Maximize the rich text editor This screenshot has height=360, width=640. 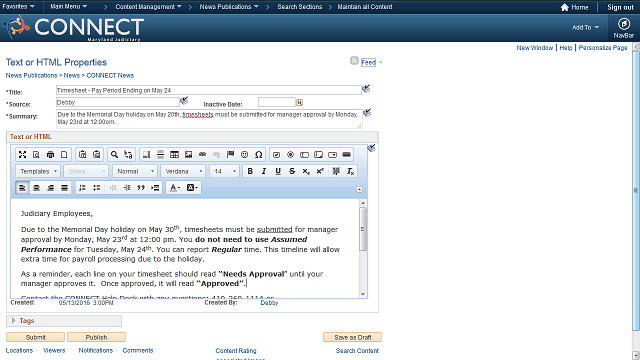(22, 155)
